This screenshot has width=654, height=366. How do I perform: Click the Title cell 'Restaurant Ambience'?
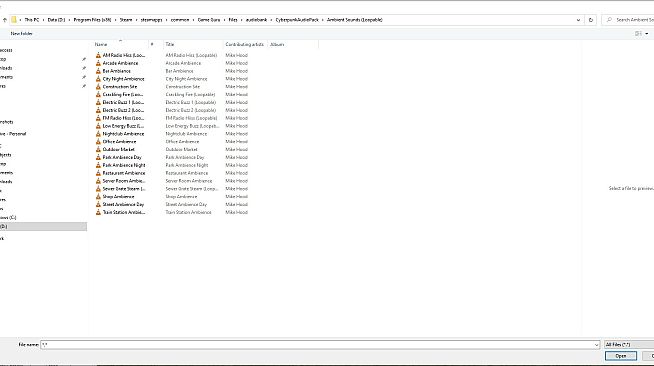click(x=186, y=173)
